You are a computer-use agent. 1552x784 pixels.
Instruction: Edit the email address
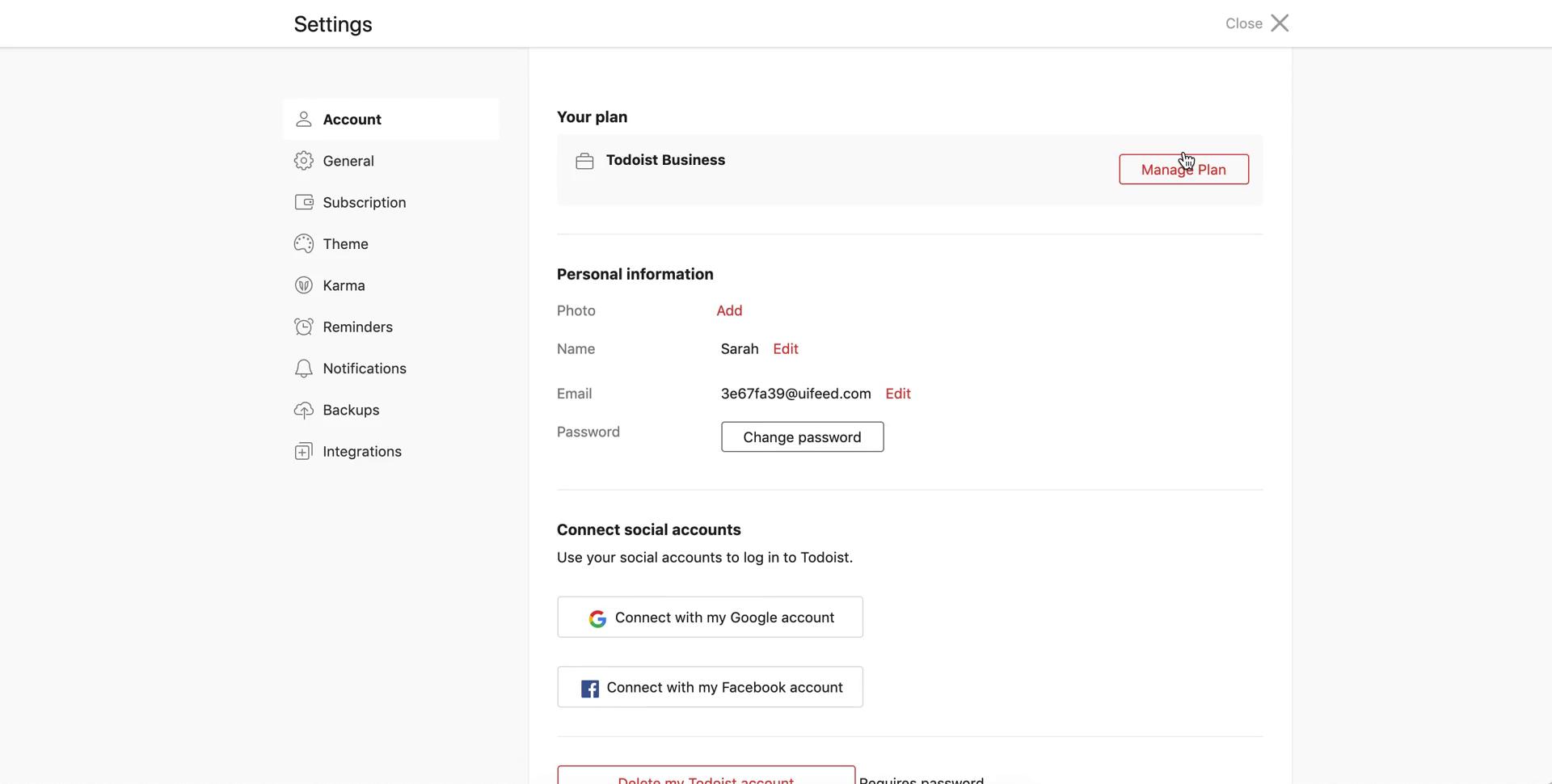(898, 394)
